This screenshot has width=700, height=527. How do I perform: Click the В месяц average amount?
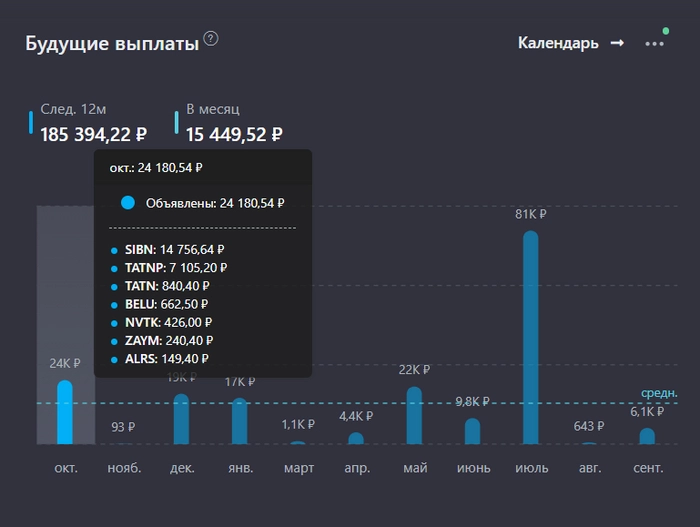click(x=234, y=134)
